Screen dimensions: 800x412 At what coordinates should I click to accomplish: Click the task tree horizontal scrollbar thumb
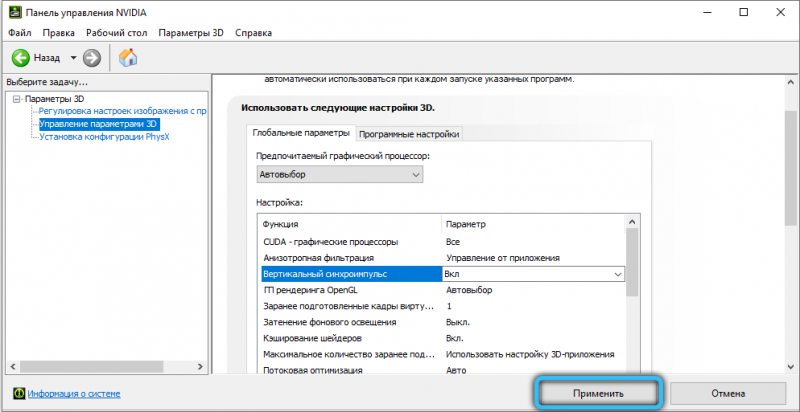[91, 367]
